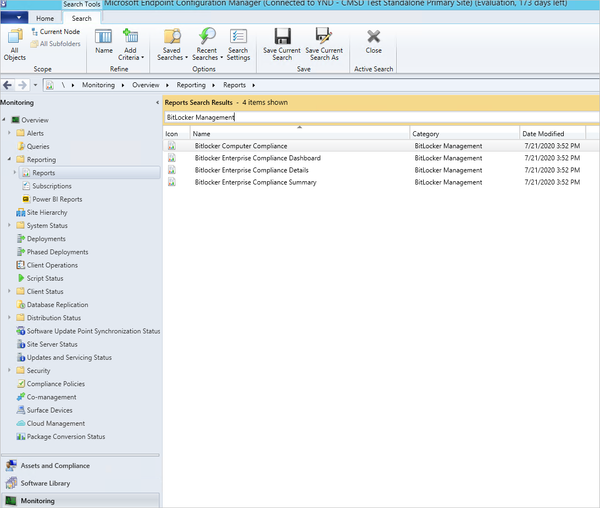Viewport: 600px width, 508px height.
Task: Open Co-management node
Action: [46, 397]
